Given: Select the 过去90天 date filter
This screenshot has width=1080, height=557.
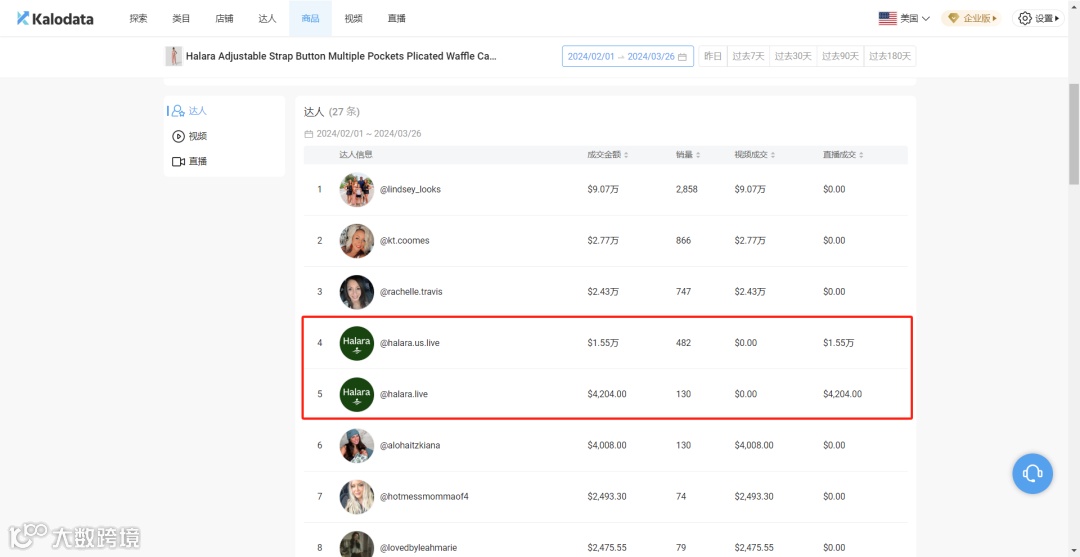Looking at the screenshot, I should (840, 56).
